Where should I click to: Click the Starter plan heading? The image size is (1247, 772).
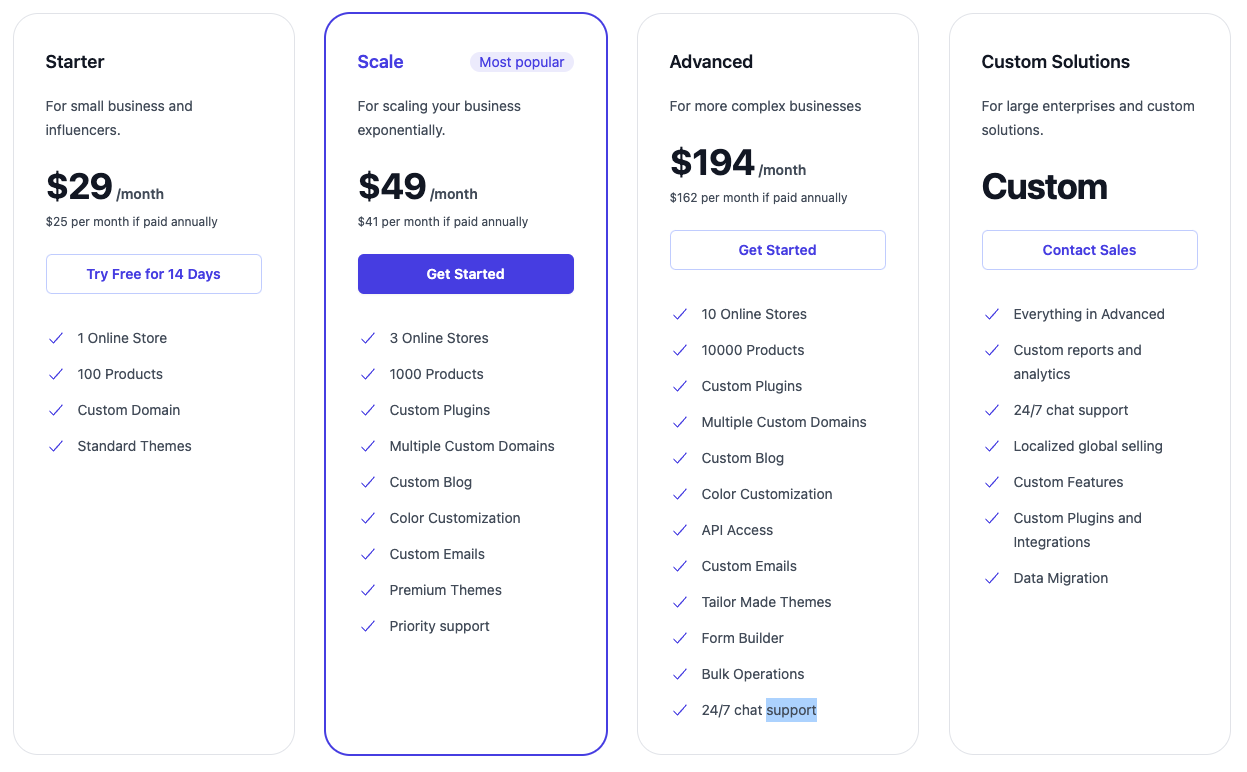[75, 62]
